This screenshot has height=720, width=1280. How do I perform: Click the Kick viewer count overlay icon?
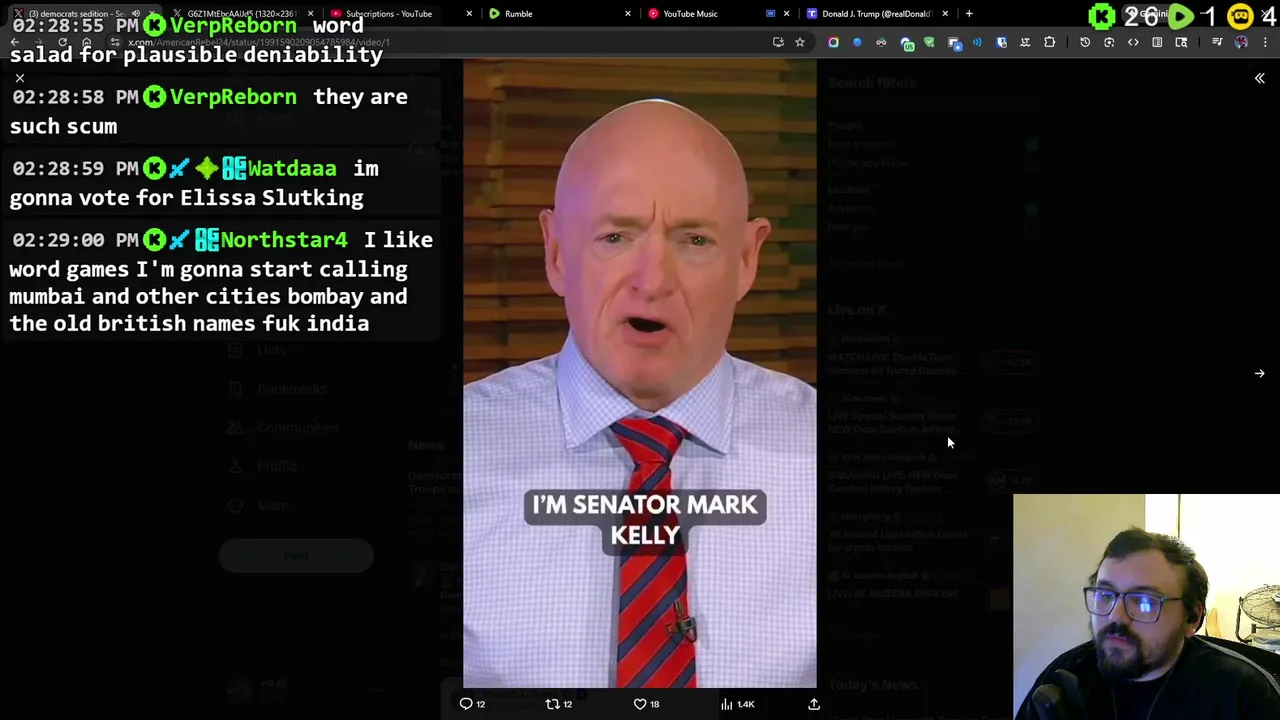(1102, 16)
